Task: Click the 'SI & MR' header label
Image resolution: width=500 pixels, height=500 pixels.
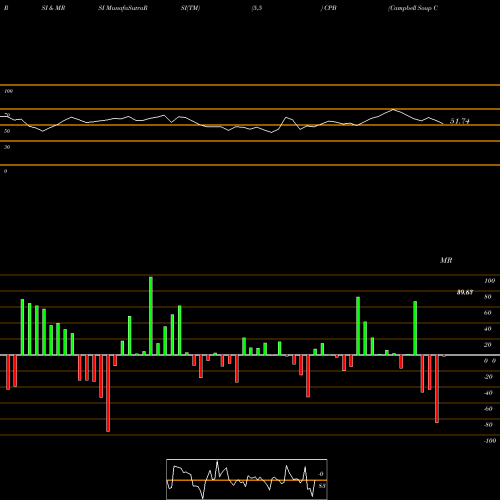Action: pos(53,8)
